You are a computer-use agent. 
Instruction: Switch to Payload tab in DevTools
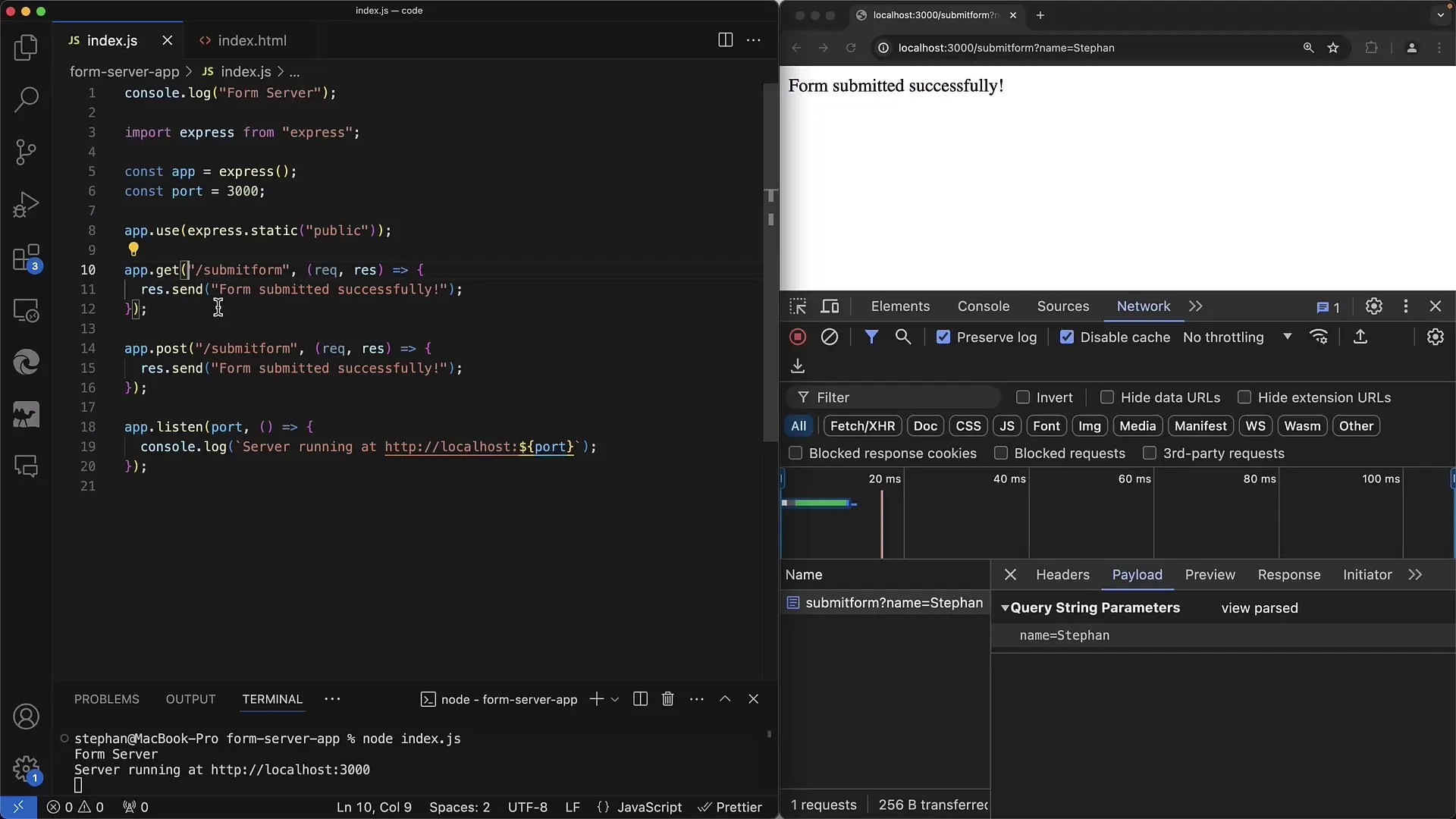1137,574
